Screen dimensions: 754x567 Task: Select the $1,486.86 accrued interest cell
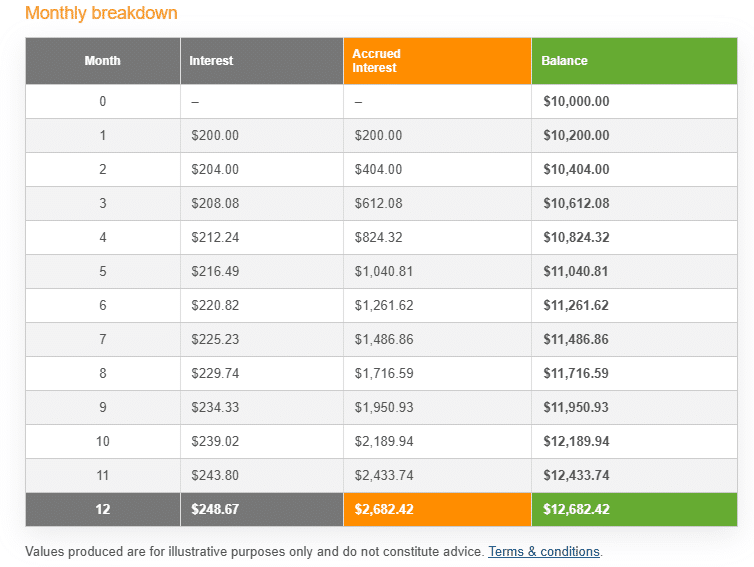pyautogui.click(x=384, y=340)
